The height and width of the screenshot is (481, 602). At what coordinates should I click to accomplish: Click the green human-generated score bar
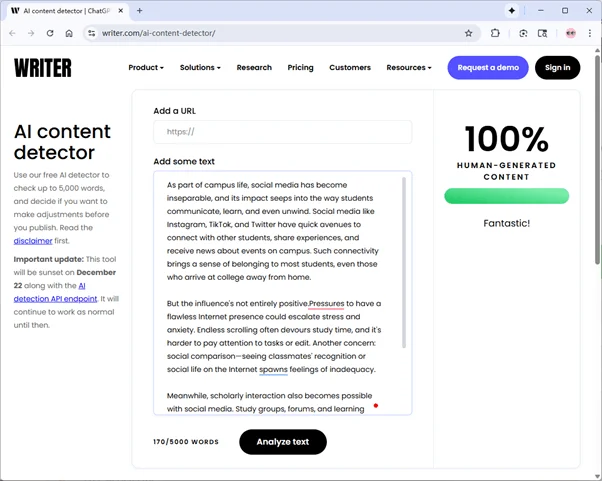point(506,196)
